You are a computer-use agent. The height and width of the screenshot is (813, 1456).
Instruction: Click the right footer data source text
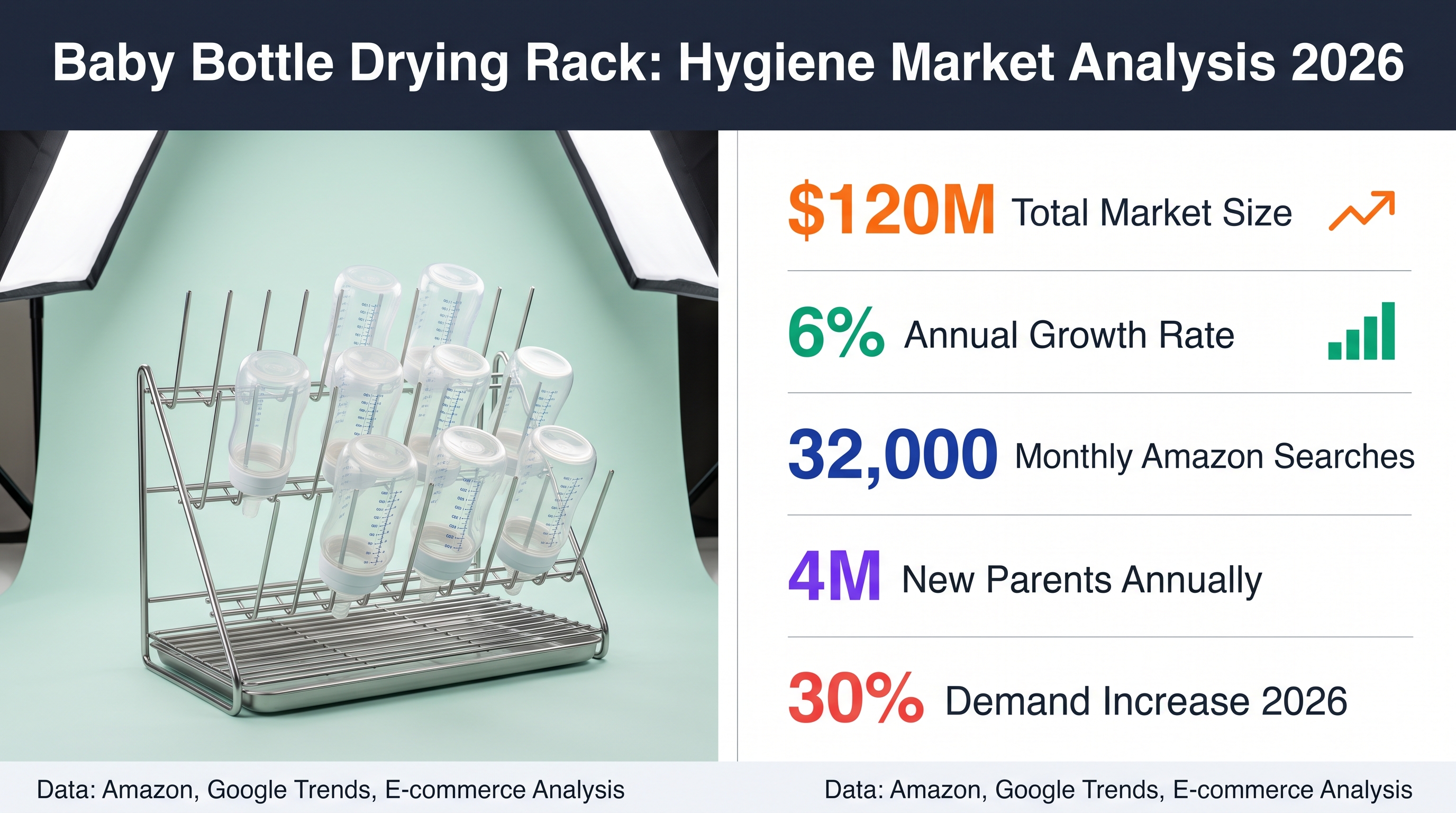tap(1118, 790)
